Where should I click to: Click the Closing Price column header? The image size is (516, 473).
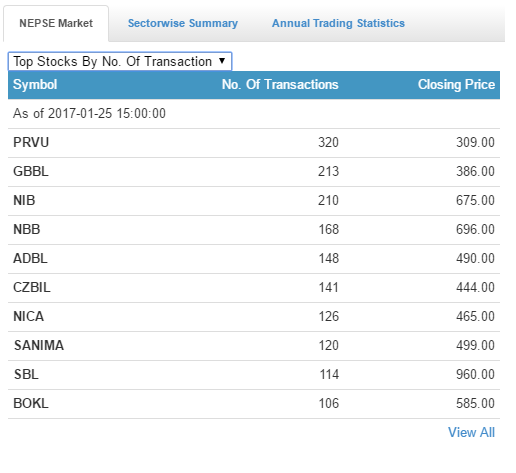[456, 85]
